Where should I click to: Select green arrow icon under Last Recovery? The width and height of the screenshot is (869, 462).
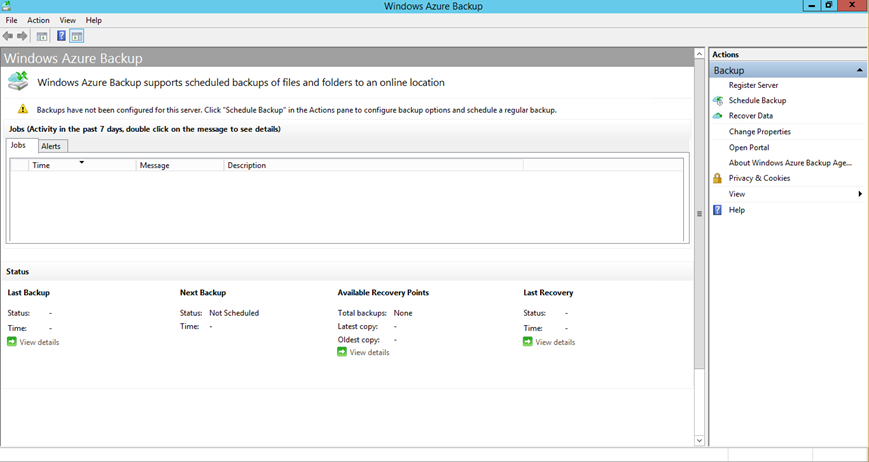click(528, 342)
